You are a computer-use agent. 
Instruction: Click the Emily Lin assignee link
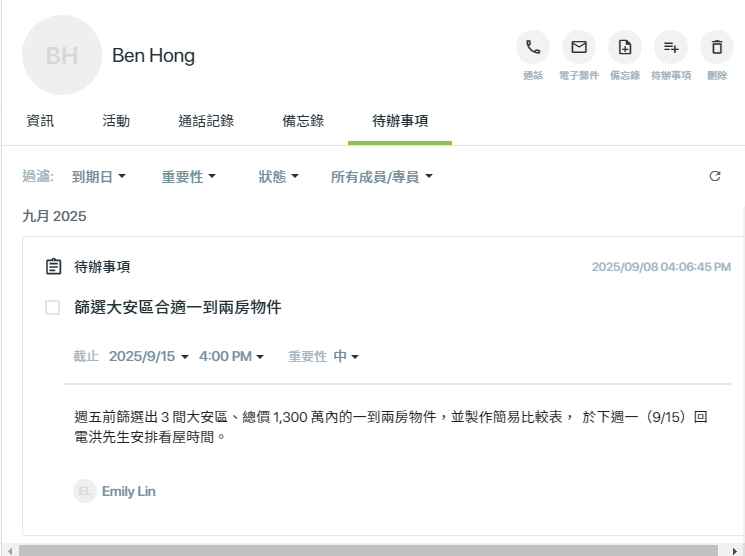click(x=129, y=491)
